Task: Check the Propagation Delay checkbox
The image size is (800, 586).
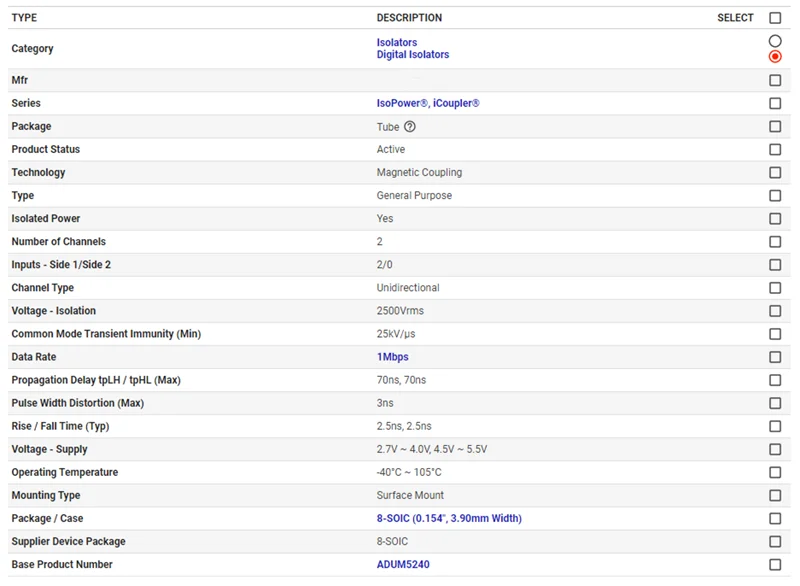Action: [774, 380]
